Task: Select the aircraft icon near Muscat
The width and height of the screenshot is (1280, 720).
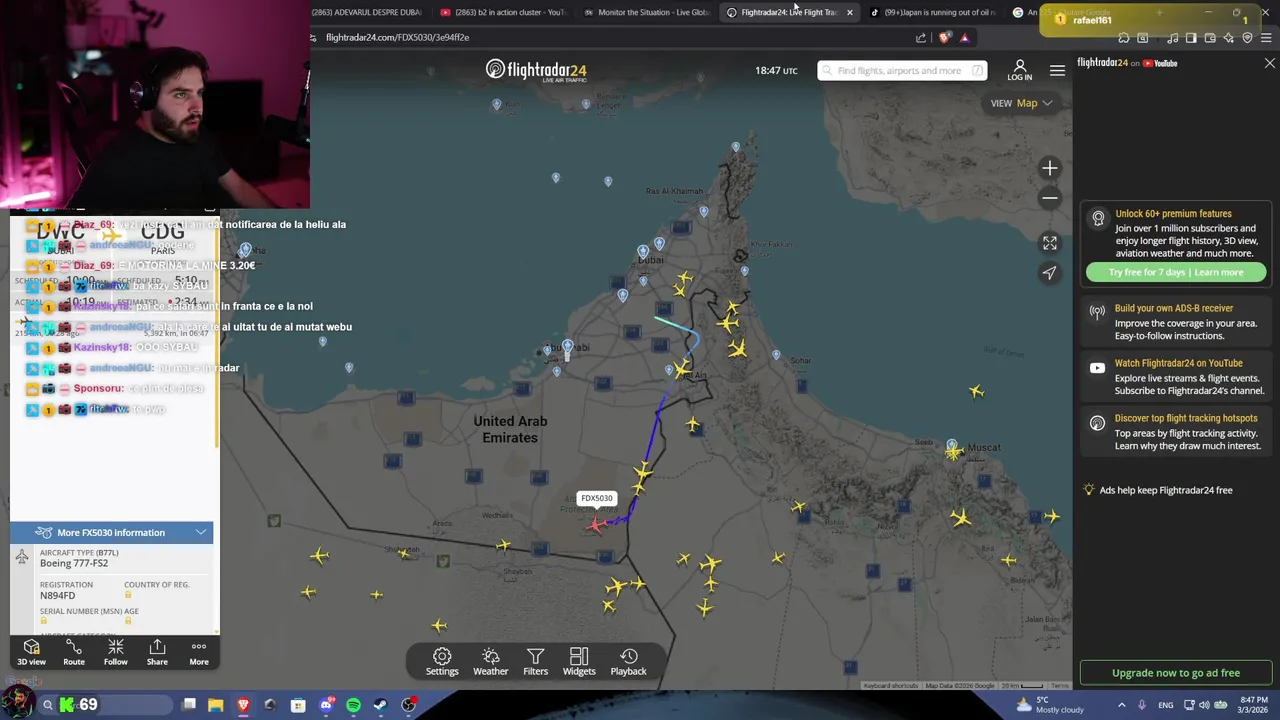Action: [x=954, y=454]
